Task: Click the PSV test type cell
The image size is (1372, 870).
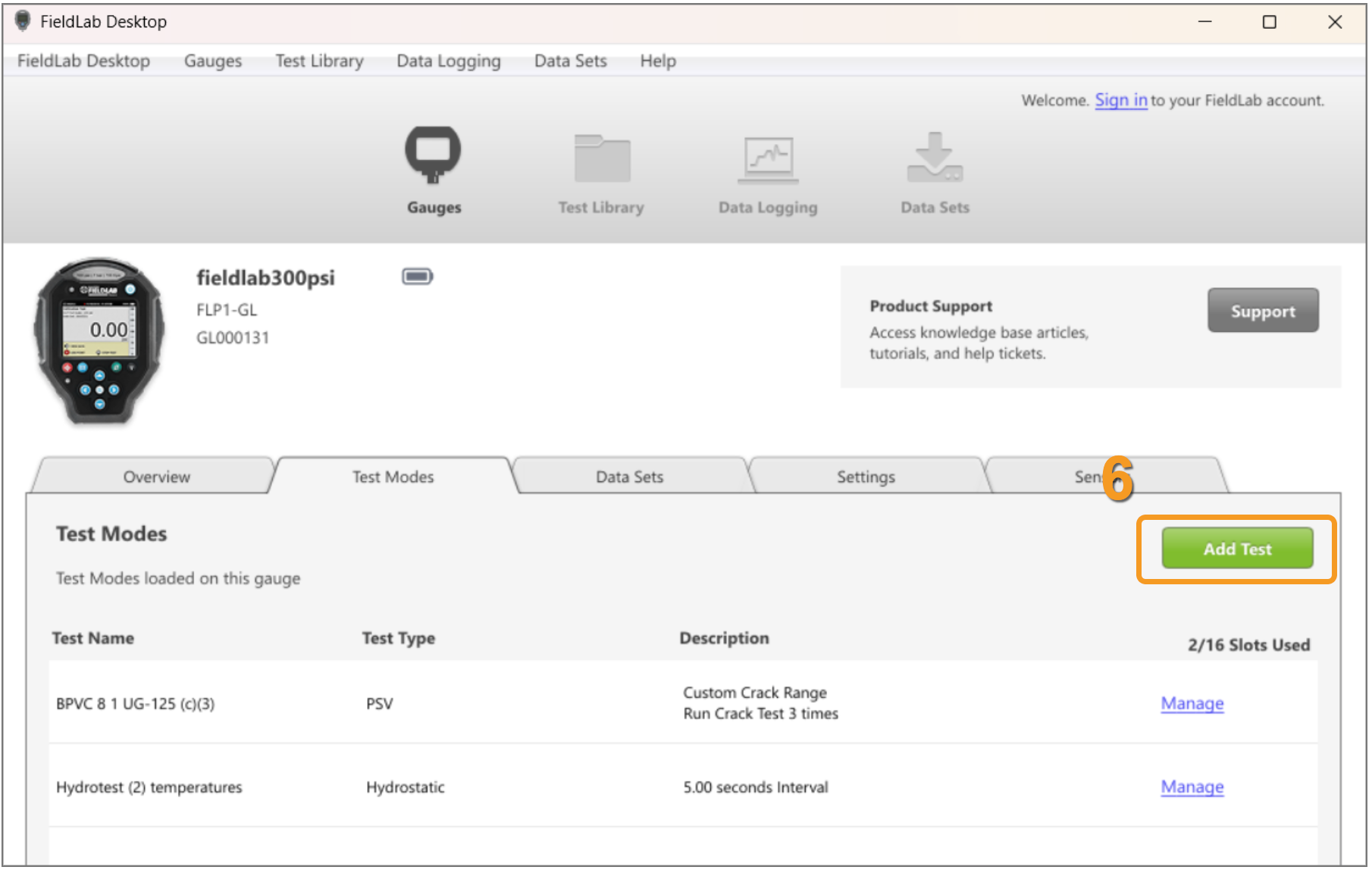Action: coord(380,704)
